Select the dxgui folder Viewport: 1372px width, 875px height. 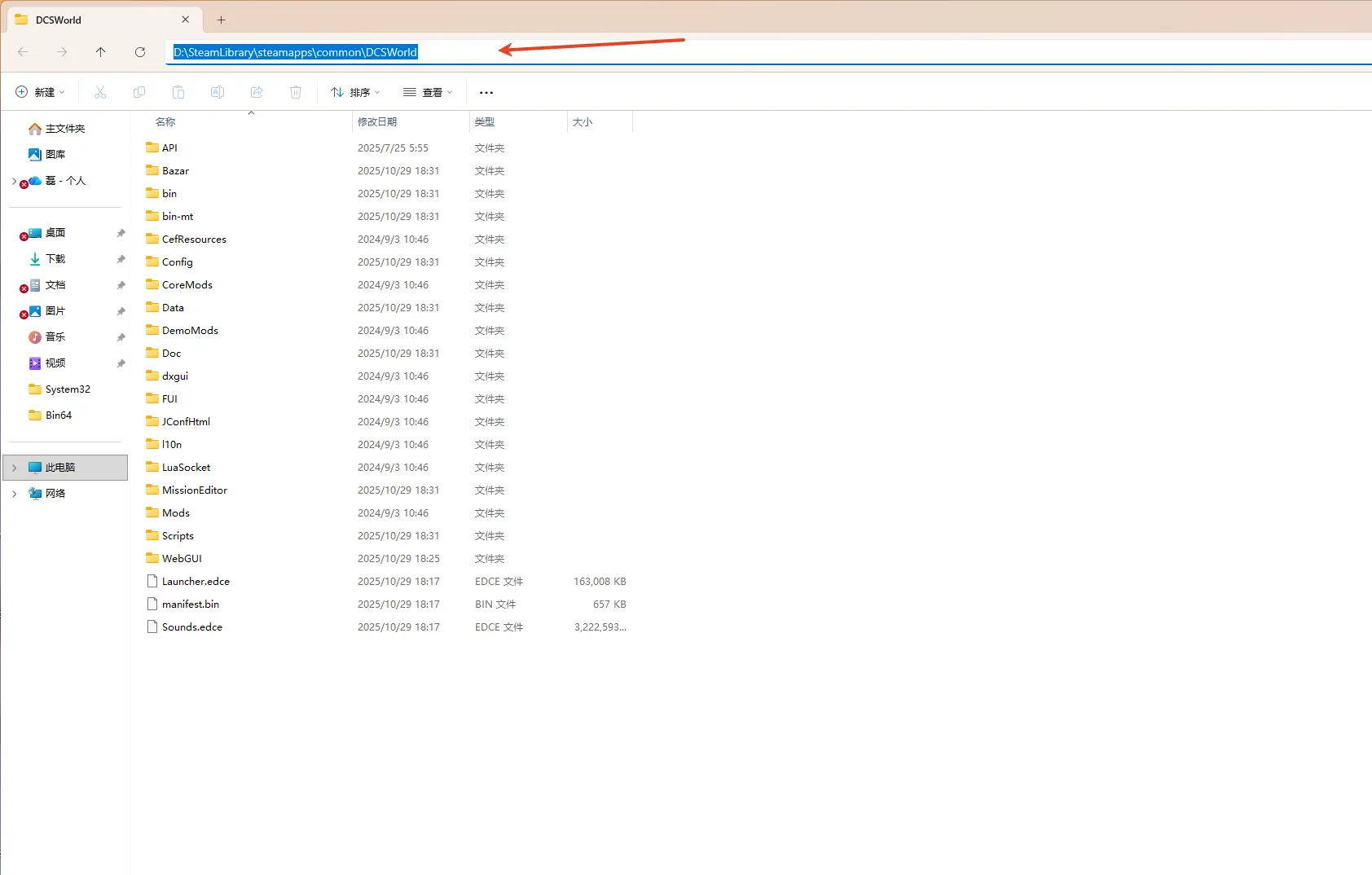175,376
